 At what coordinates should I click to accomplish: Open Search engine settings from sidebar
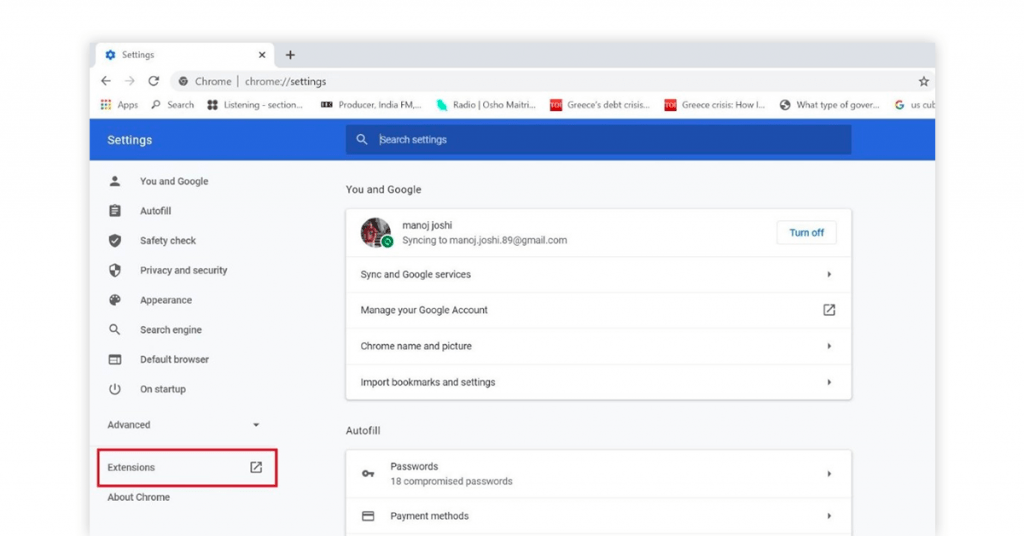(170, 330)
